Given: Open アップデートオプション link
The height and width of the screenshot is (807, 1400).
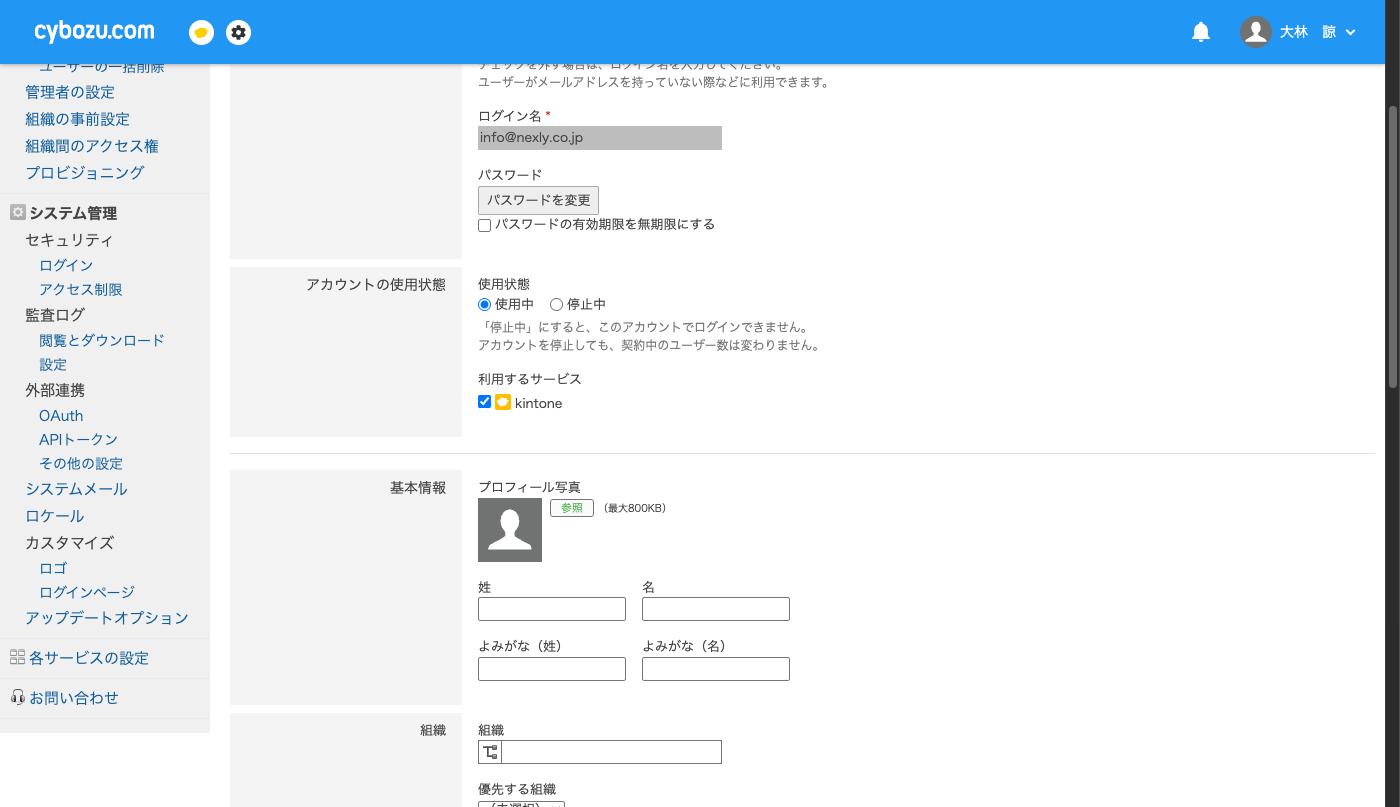Looking at the screenshot, I should 107,618.
